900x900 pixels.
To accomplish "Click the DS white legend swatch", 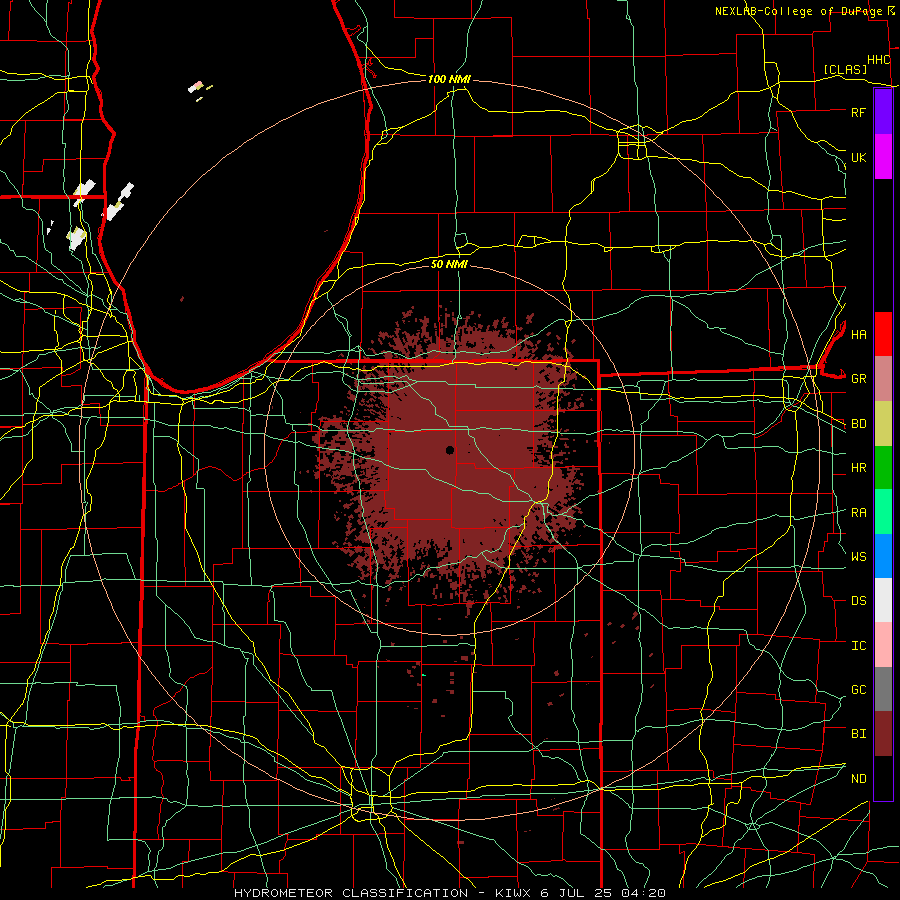I will point(883,600).
